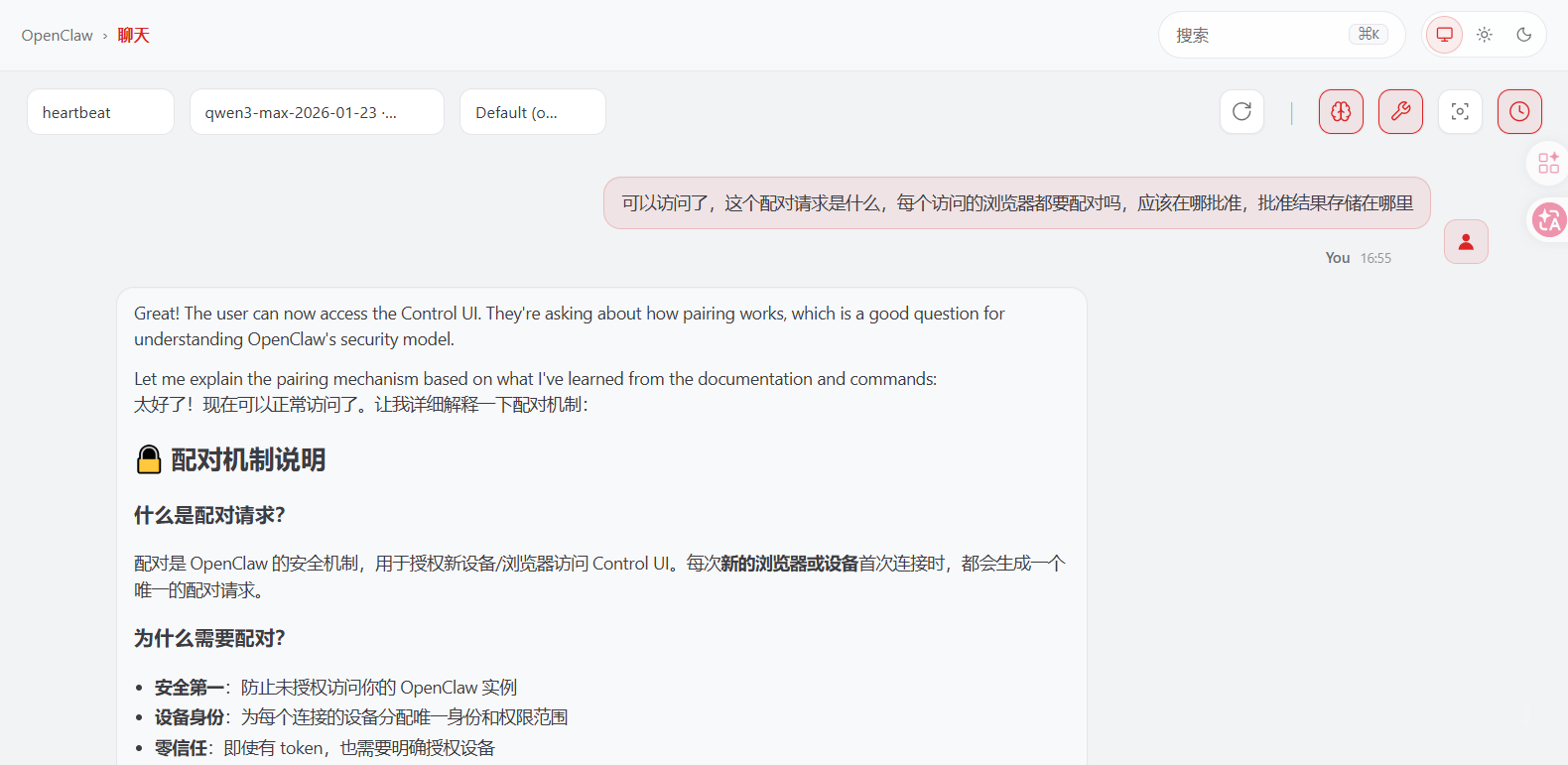Enable focus mode with the frame icon
The height and width of the screenshot is (765, 1568).
(x=1460, y=112)
